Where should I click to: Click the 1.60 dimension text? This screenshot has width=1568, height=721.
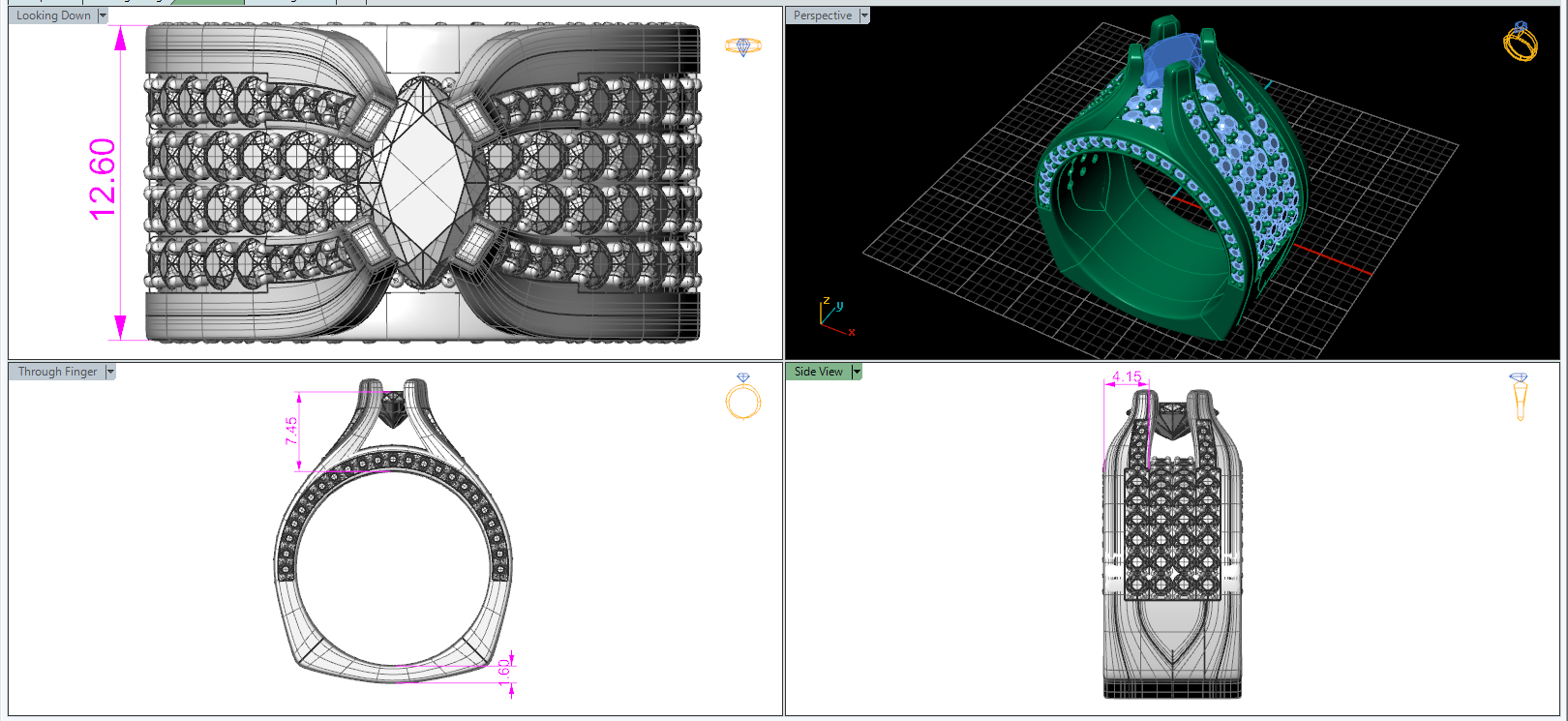pyautogui.click(x=503, y=672)
